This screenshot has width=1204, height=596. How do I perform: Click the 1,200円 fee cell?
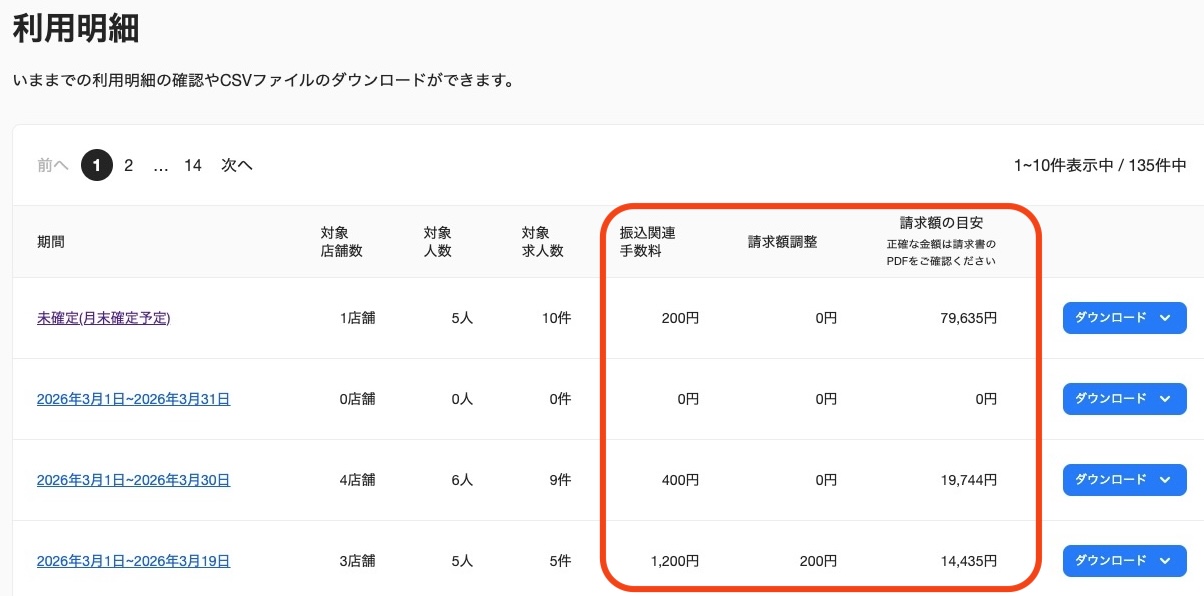click(675, 561)
